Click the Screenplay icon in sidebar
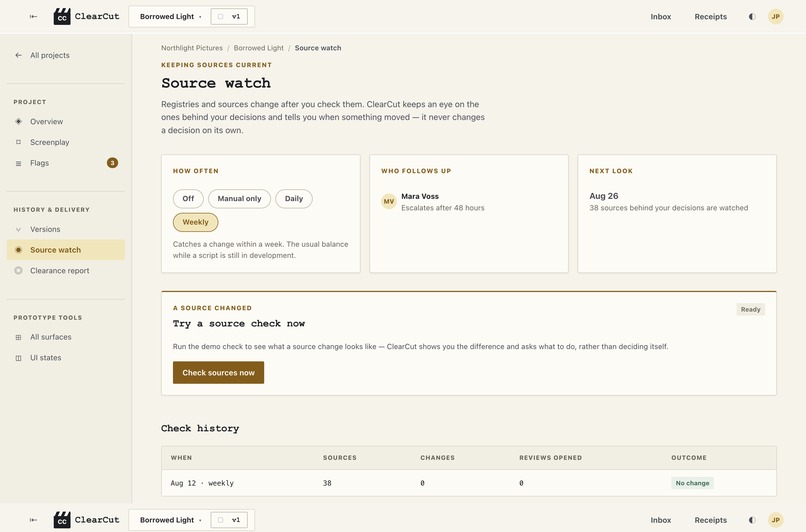The width and height of the screenshot is (806, 532). [19, 142]
